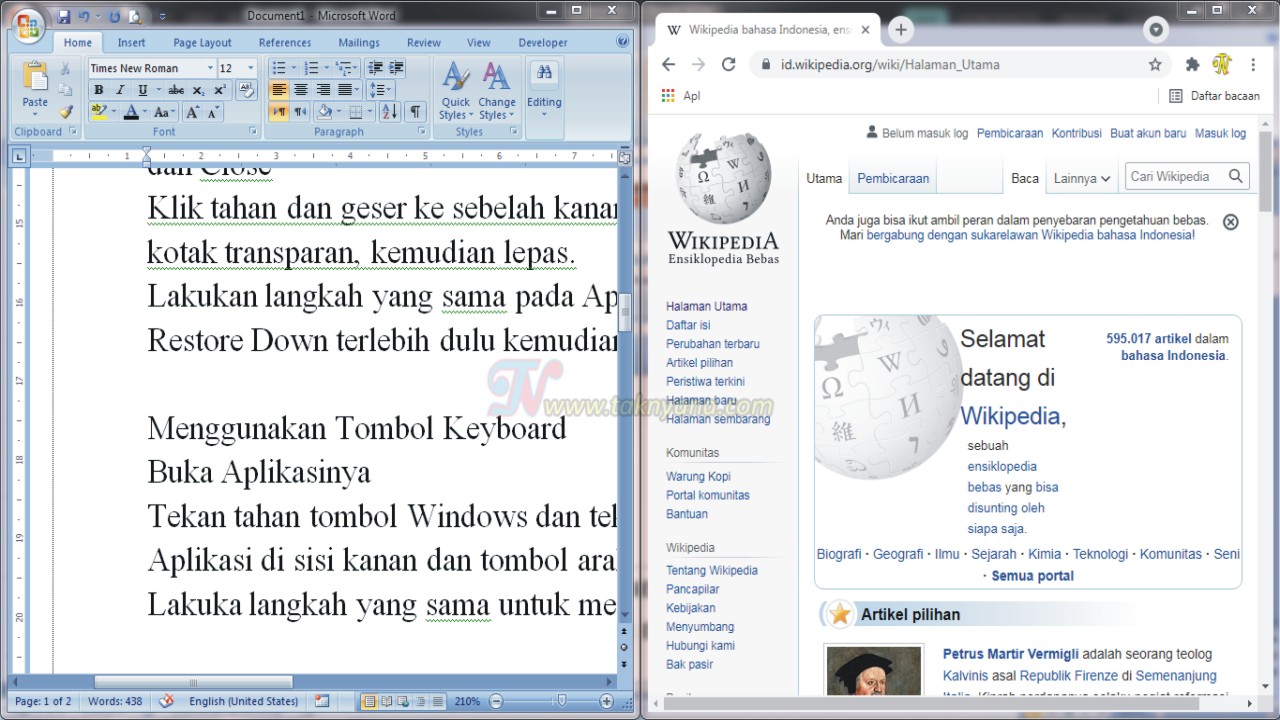Reload the Wikipedia page in Chrome
The height and width of the screenshot is (720, 1280).
pyautogui.click(x=728, y=64)
